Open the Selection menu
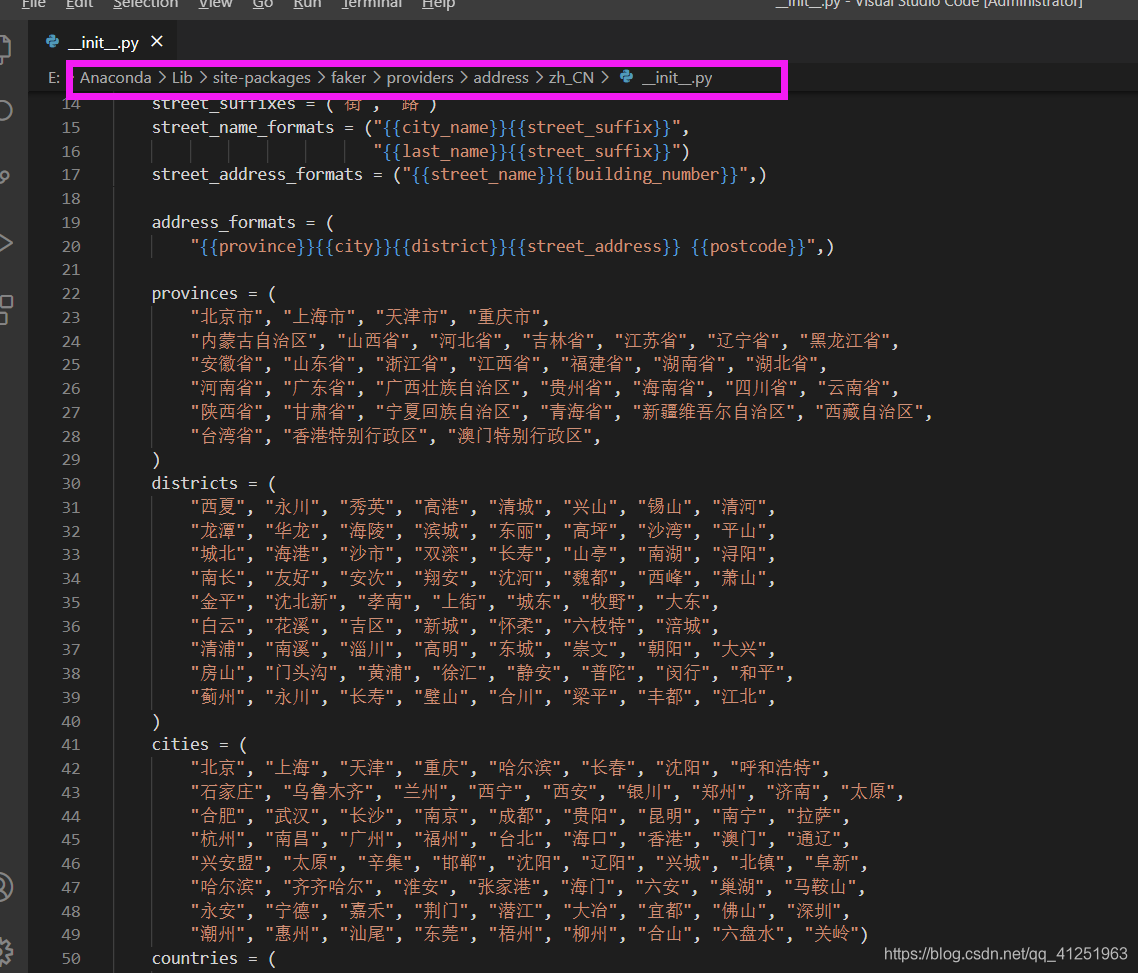This screenshot has height=973, width=1138. tap(145, 4)
